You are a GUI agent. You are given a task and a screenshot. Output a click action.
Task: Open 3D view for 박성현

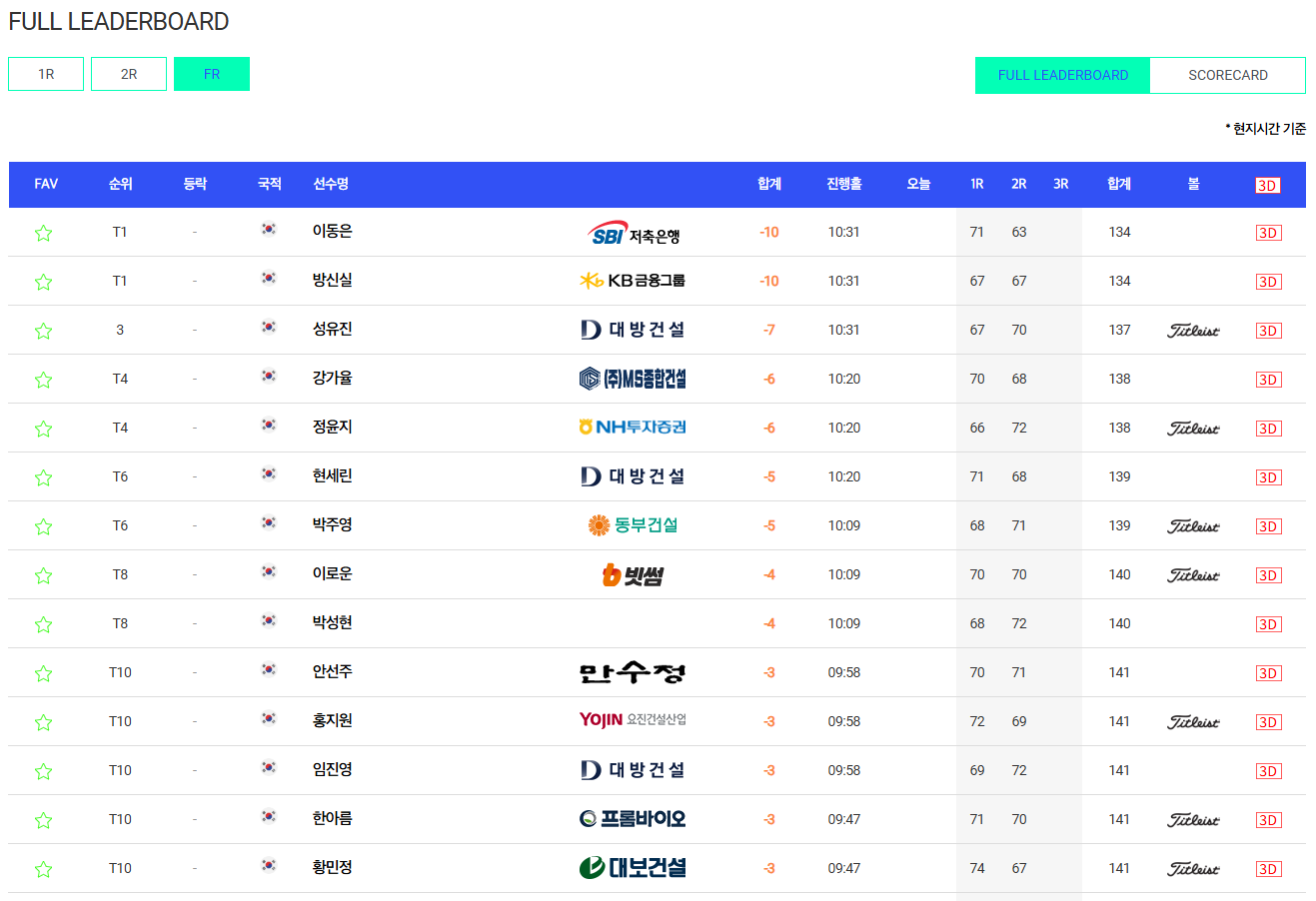coord(1268,624)
